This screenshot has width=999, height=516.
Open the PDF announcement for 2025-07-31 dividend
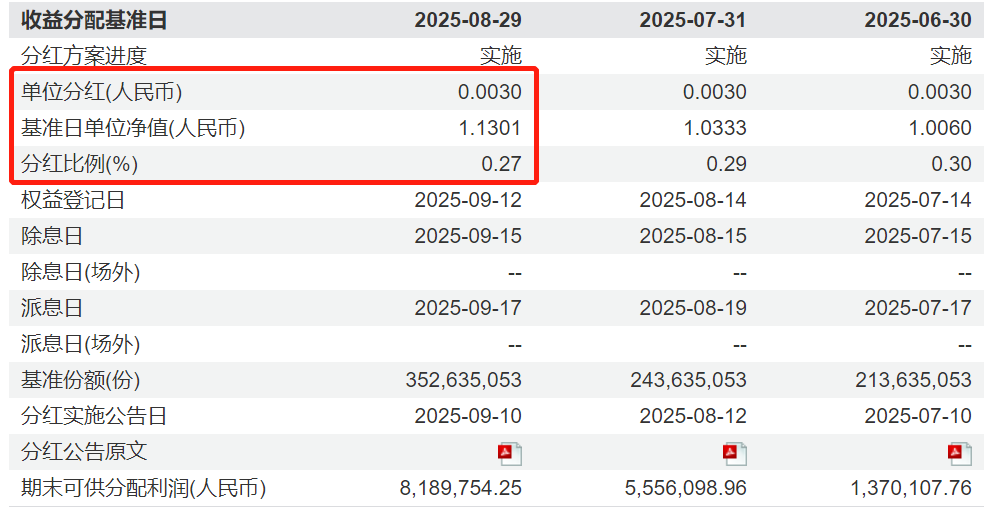[x=735, y=454]
